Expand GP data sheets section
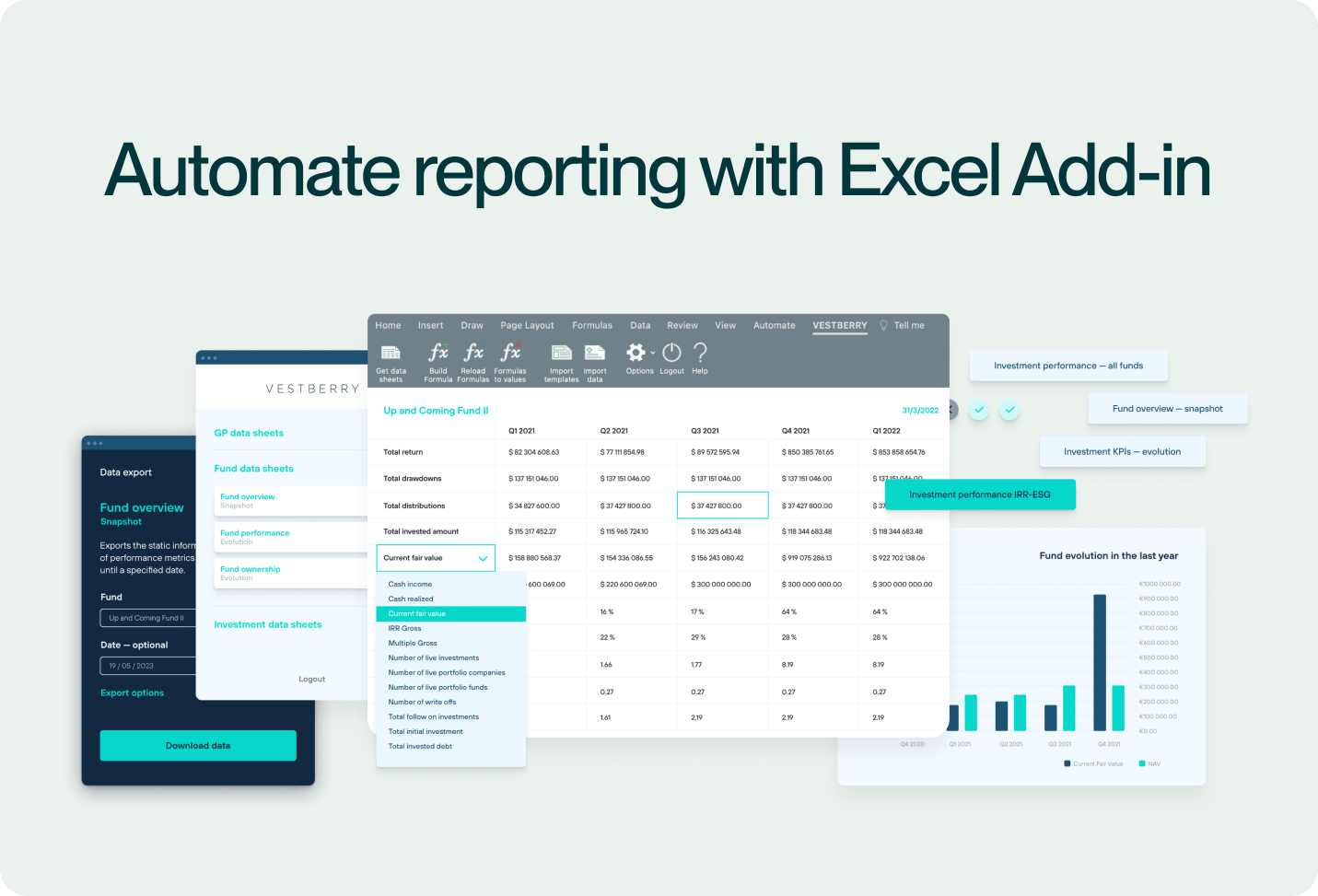The image size is (1318, 896). 249,433
